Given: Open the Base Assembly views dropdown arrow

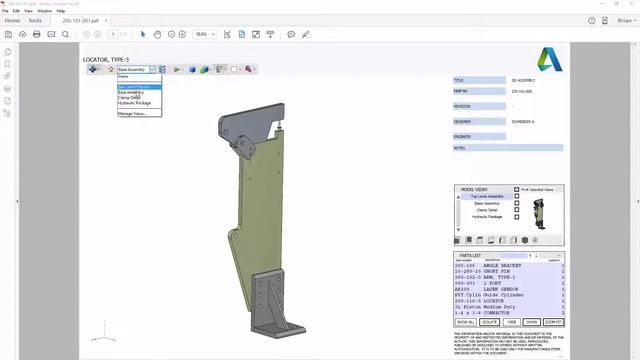Looking at the screenshot, I should 152,69.
